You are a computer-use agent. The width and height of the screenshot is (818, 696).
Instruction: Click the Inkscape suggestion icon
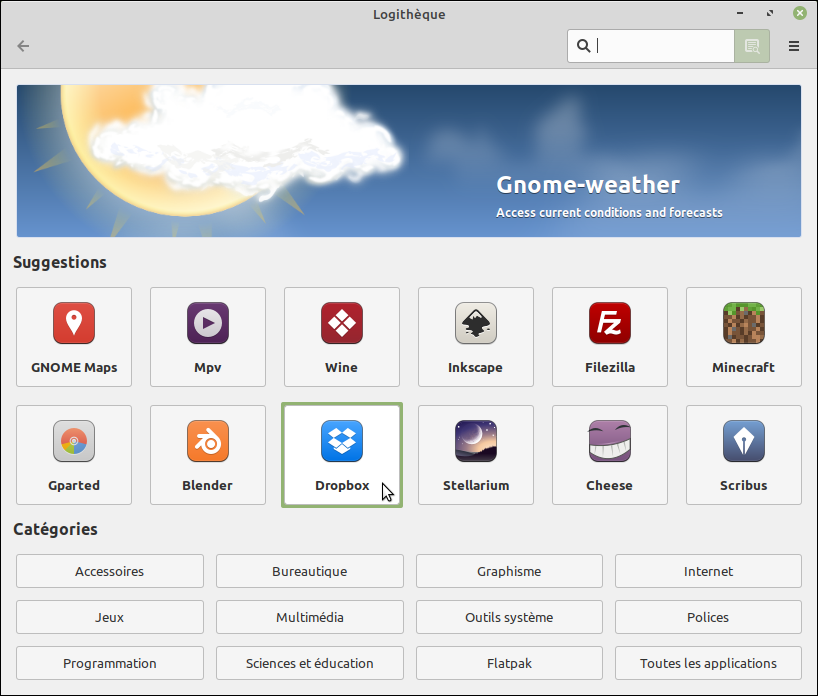(x=475, y=323)
